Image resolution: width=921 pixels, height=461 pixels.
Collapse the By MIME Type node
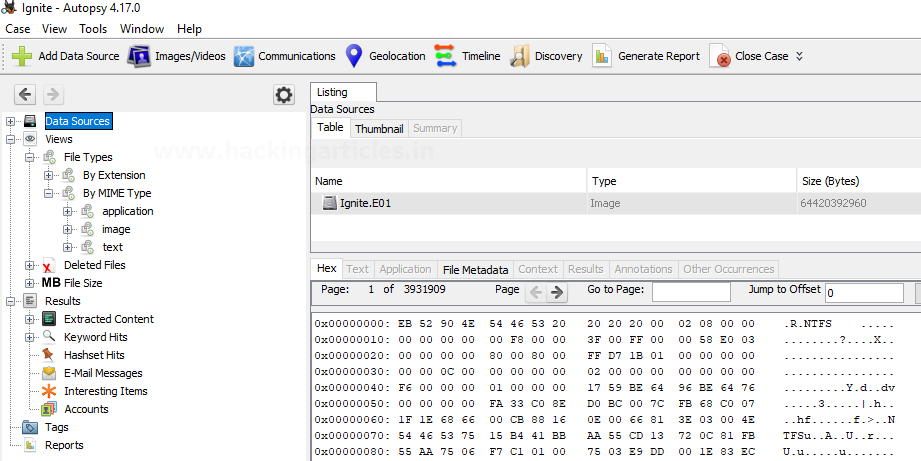coord(48,193)
